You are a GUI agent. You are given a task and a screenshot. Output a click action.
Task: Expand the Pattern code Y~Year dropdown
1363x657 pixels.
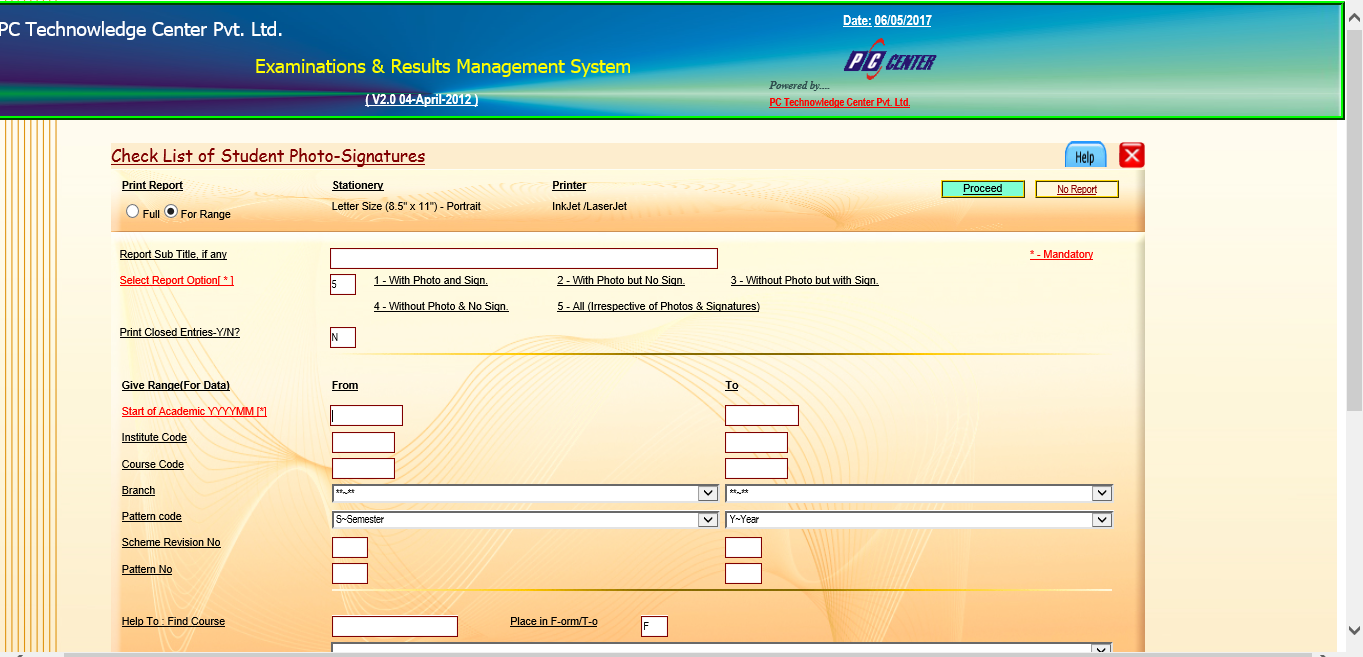click(918, 519)
